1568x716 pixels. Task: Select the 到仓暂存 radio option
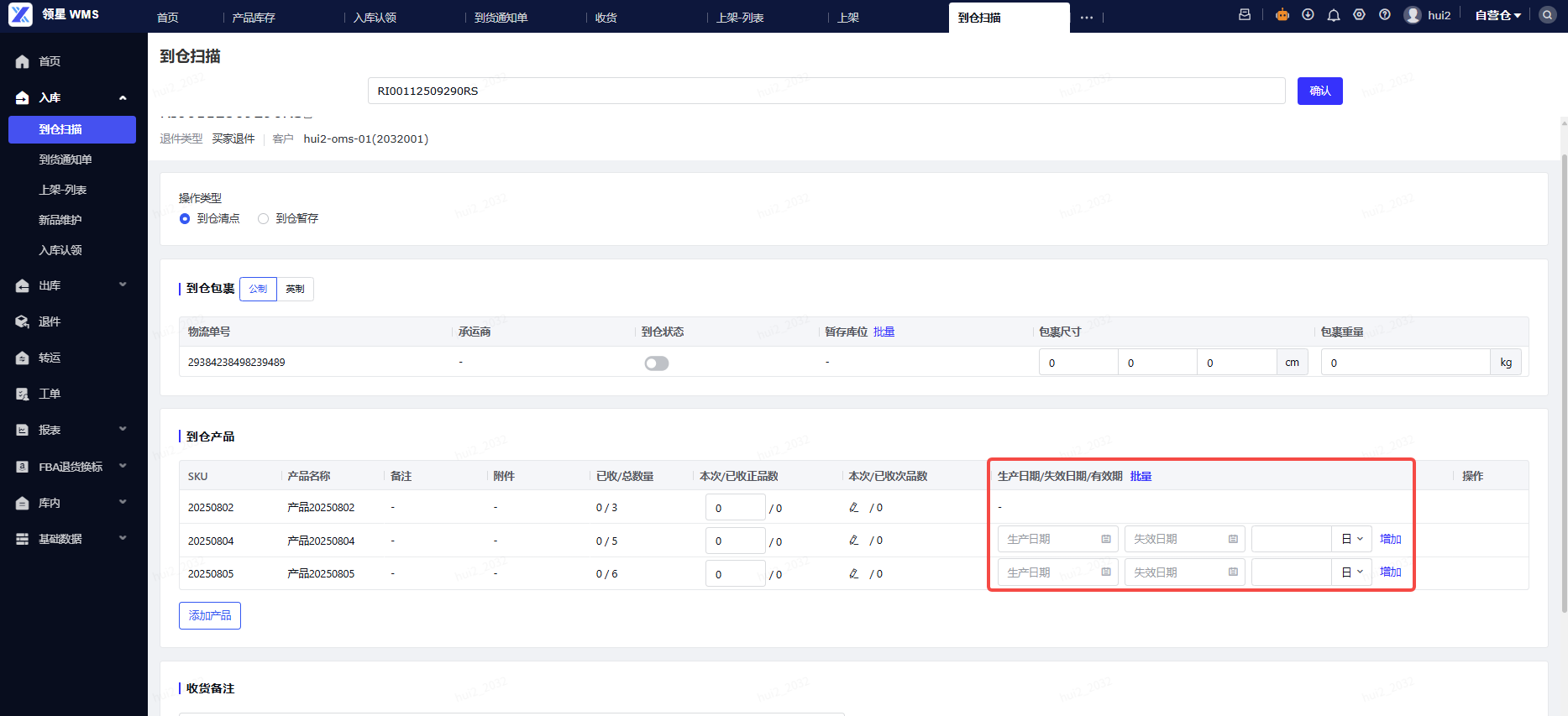pyautogui.click(x=264, y=218)
